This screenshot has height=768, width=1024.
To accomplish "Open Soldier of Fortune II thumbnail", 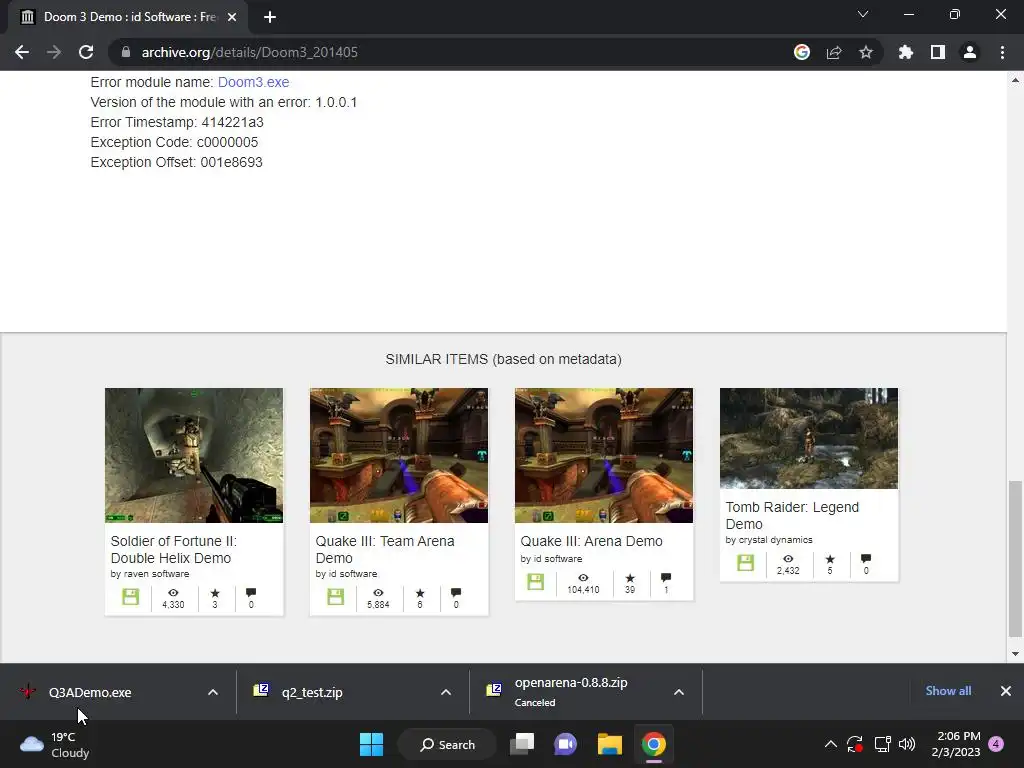I will 194,455.
